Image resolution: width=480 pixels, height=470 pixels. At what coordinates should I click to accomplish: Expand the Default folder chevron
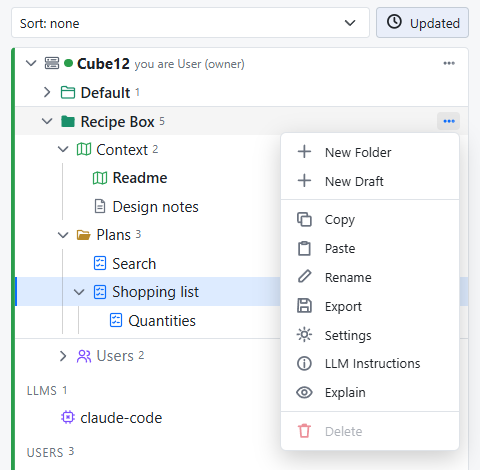click(x=47, y=92)
